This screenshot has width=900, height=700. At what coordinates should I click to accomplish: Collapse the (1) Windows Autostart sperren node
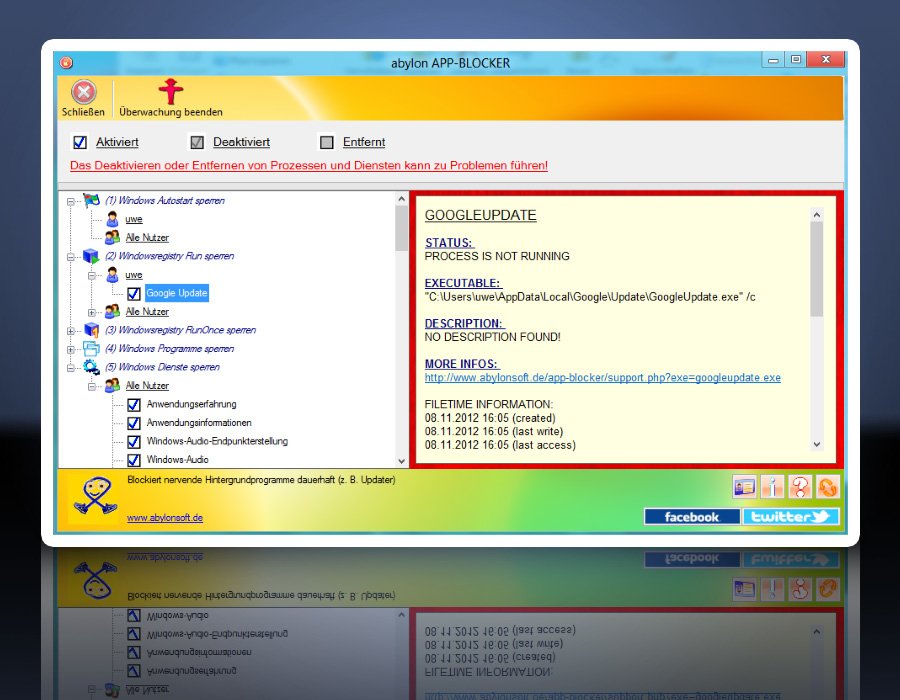point(71,201)
